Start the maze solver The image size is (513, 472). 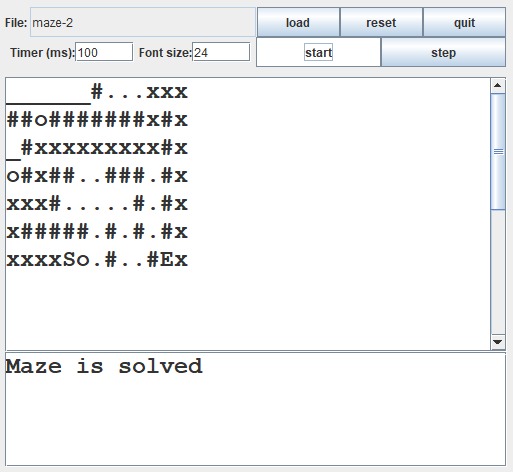pyautogui.click(x=318, y=52)
